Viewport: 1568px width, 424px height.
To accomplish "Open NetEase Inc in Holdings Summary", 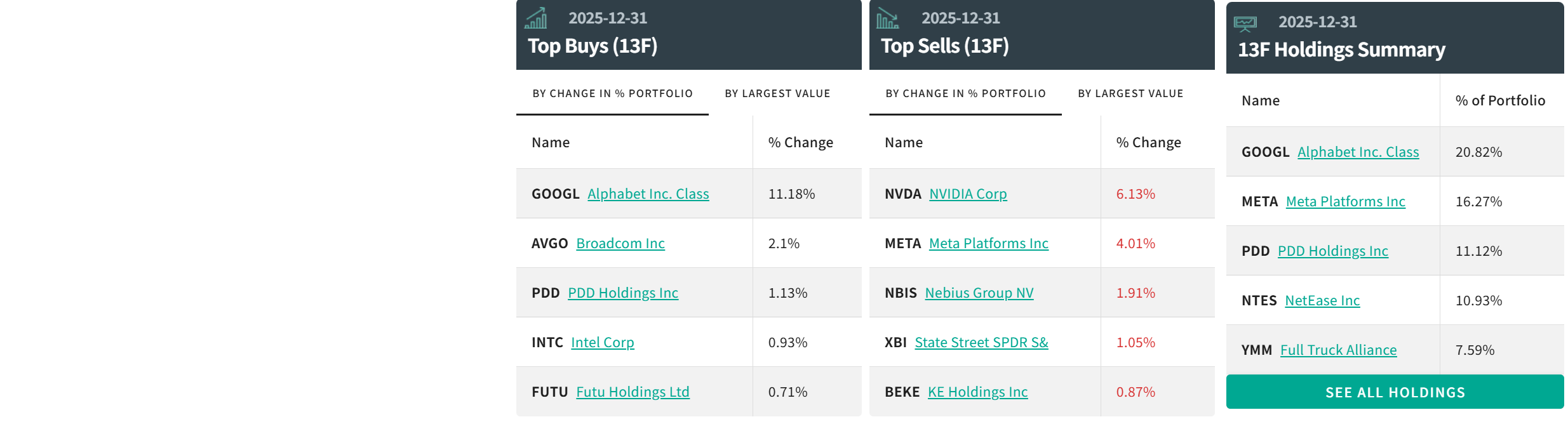I will pyautogui.click(x=1322, y=301).
